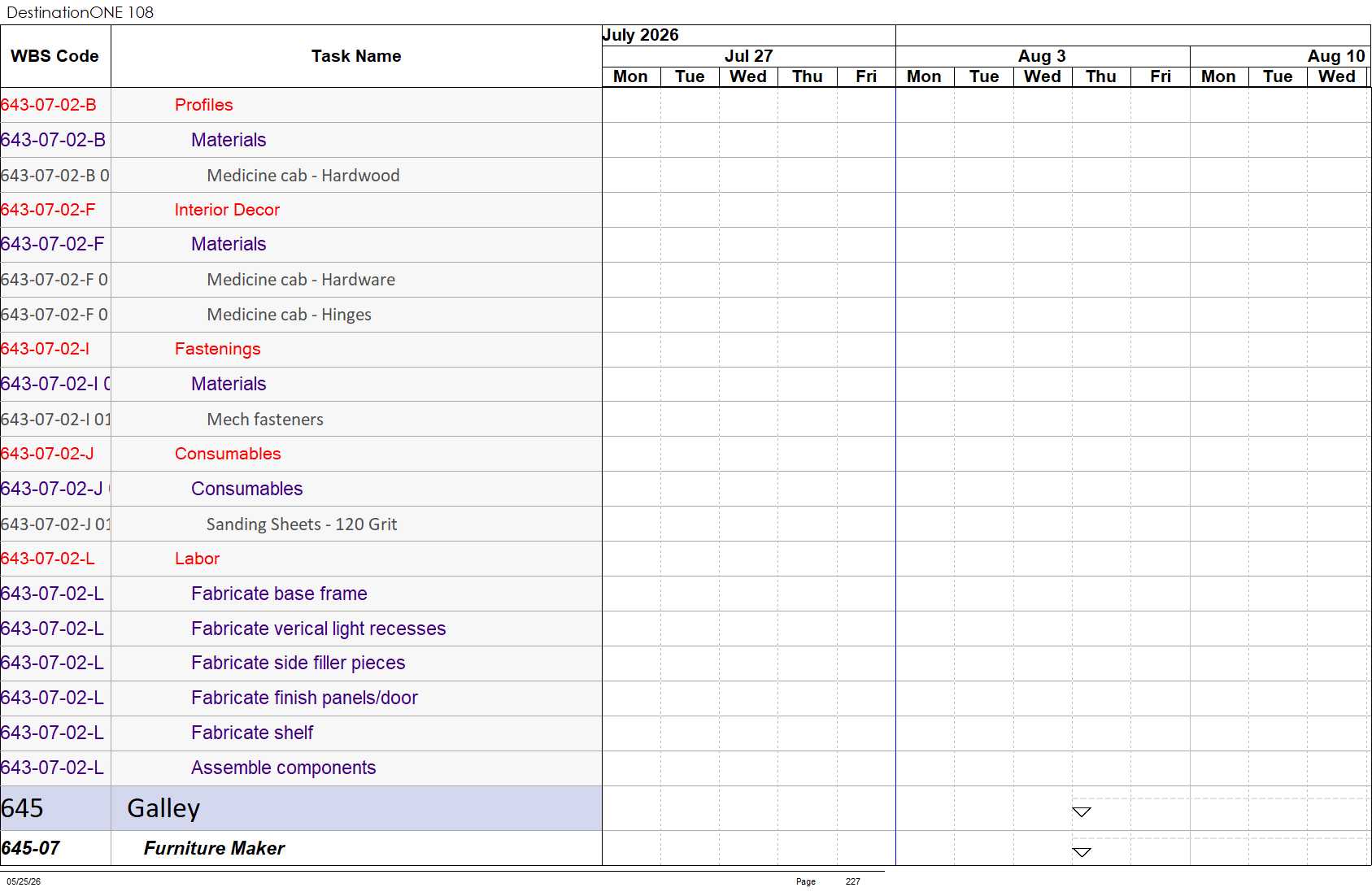1372x892 pixels.
Task: Click the Galley summary milestone marker
Action: pos(1081,812)
